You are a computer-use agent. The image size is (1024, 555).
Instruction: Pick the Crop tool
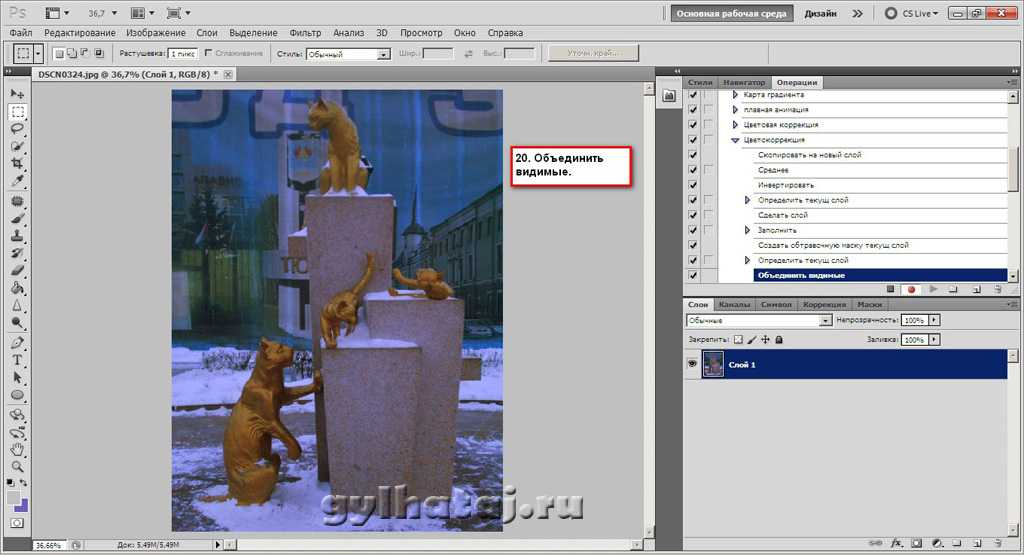(x=17, y=164)
